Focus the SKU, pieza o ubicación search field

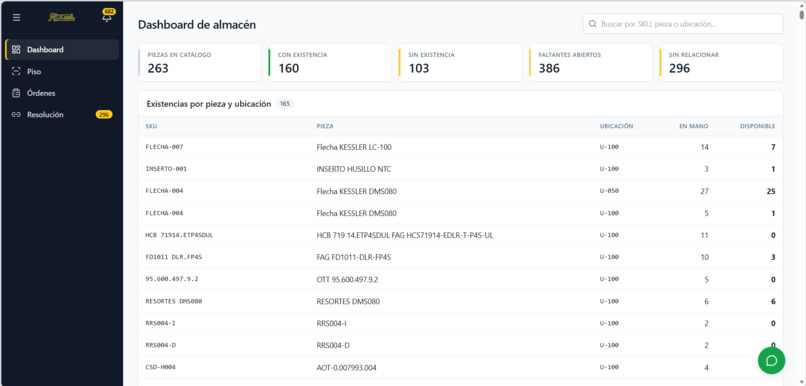click(683, 24)
